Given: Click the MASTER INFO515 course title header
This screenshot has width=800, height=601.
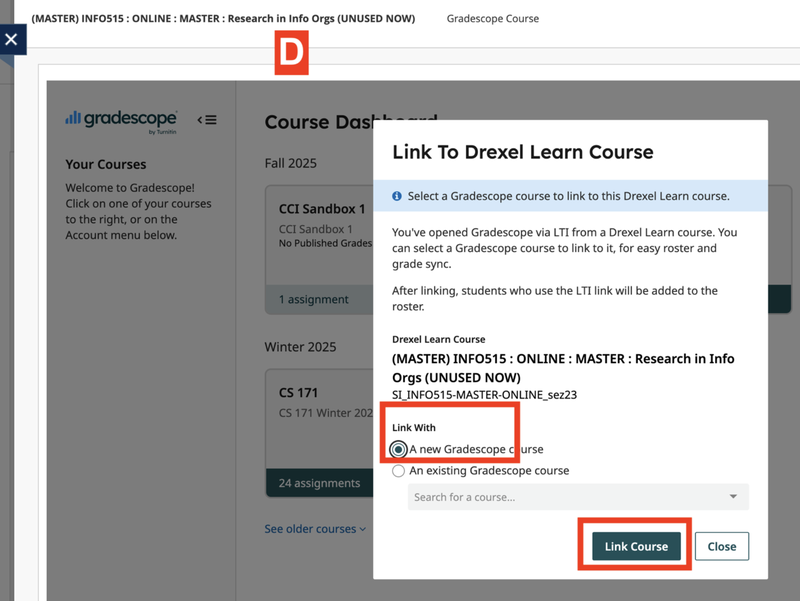Looking at the screenshot, I should (x=223, y=18).
